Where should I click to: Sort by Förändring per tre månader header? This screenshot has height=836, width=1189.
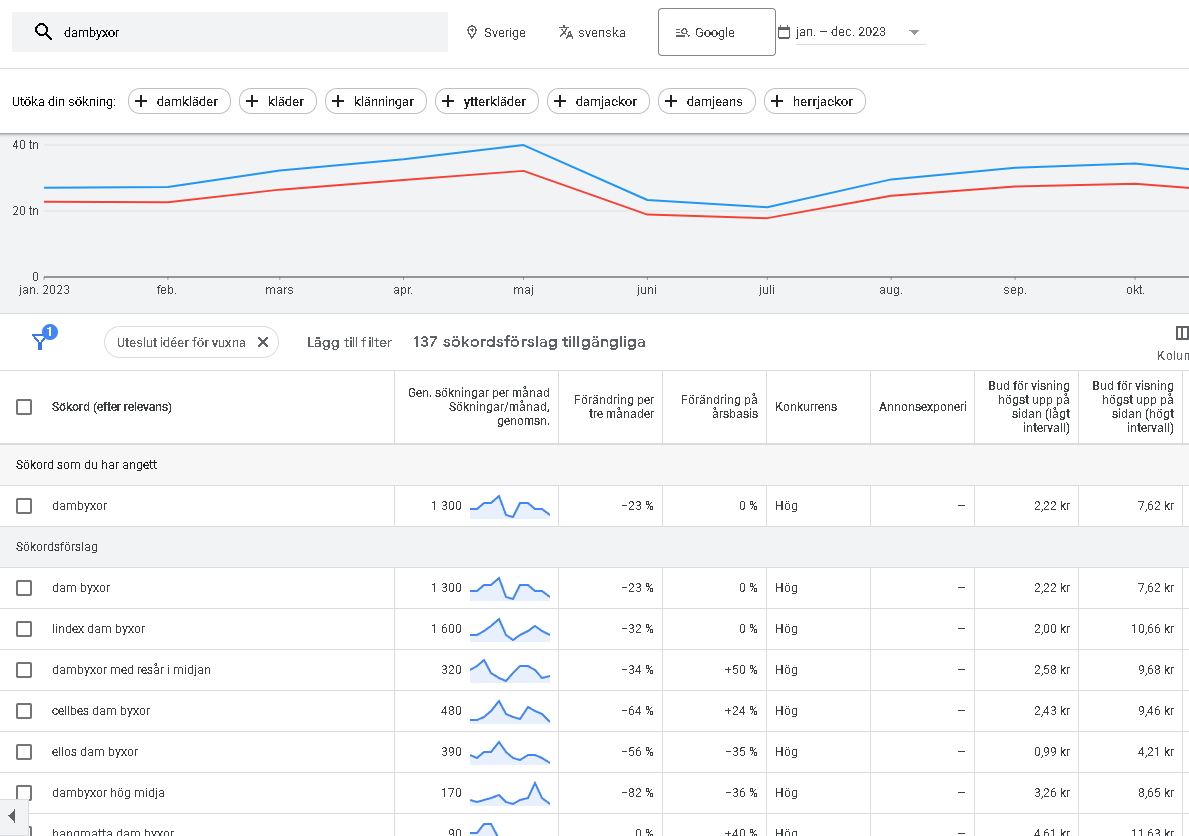pos(613,407)
